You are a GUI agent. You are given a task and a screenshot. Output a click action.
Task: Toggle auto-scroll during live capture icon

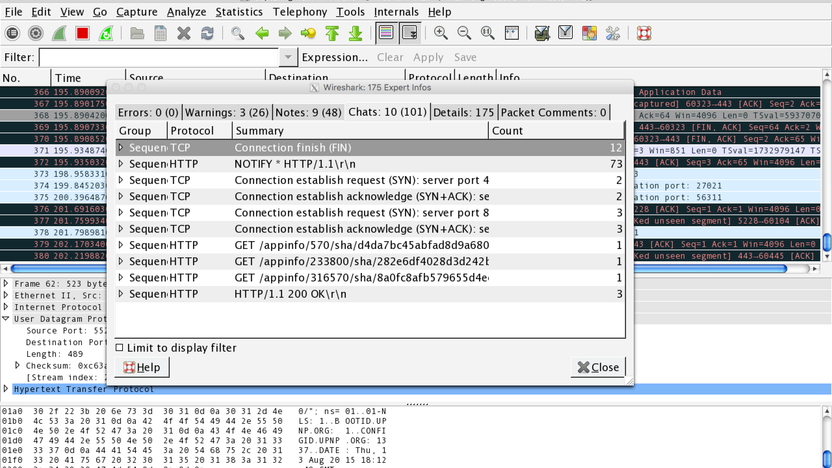tap(410, 33)
